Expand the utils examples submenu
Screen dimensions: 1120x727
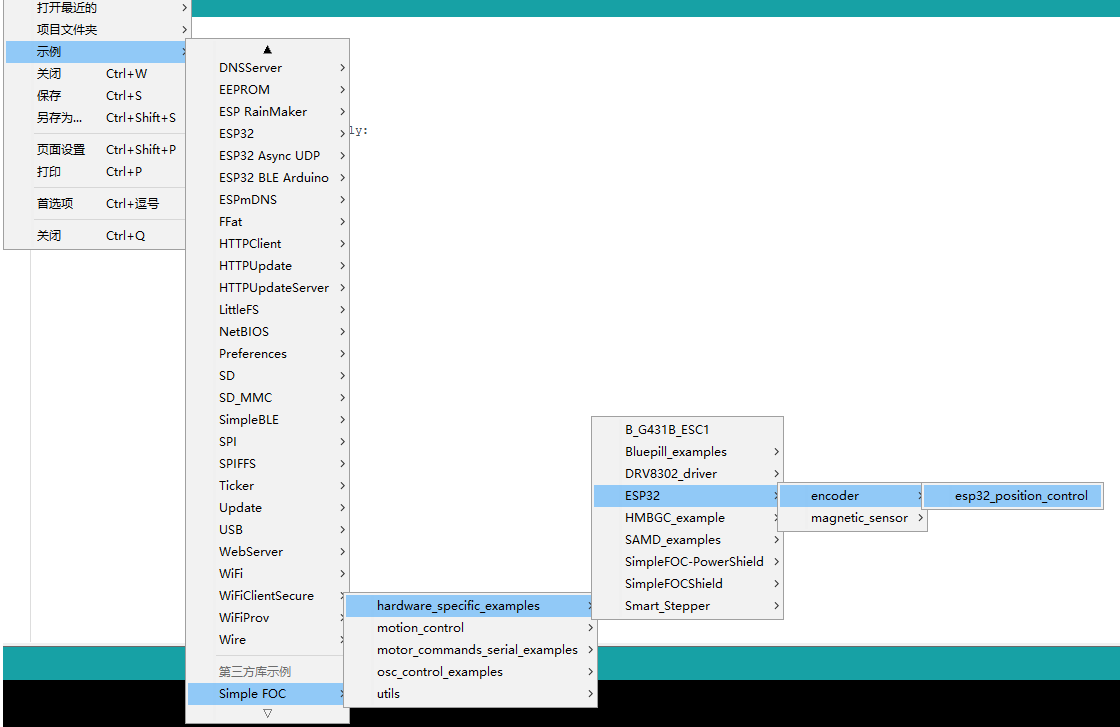(388, 693)
